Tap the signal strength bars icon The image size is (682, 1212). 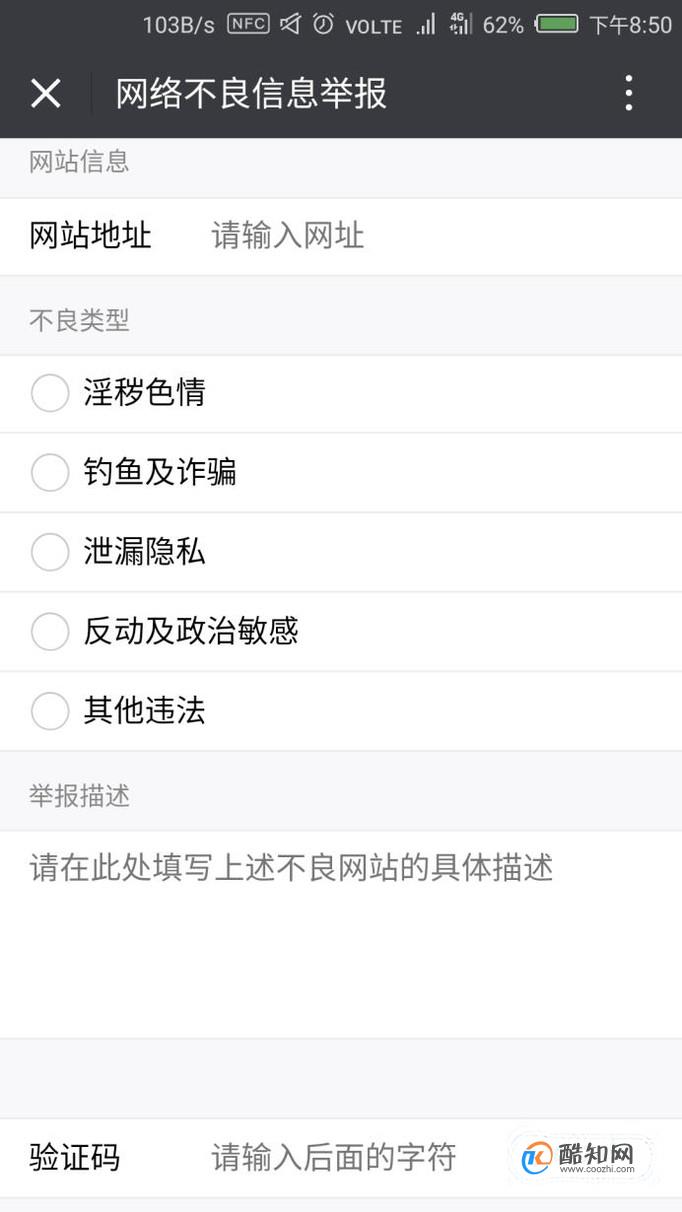click(427, 24)
